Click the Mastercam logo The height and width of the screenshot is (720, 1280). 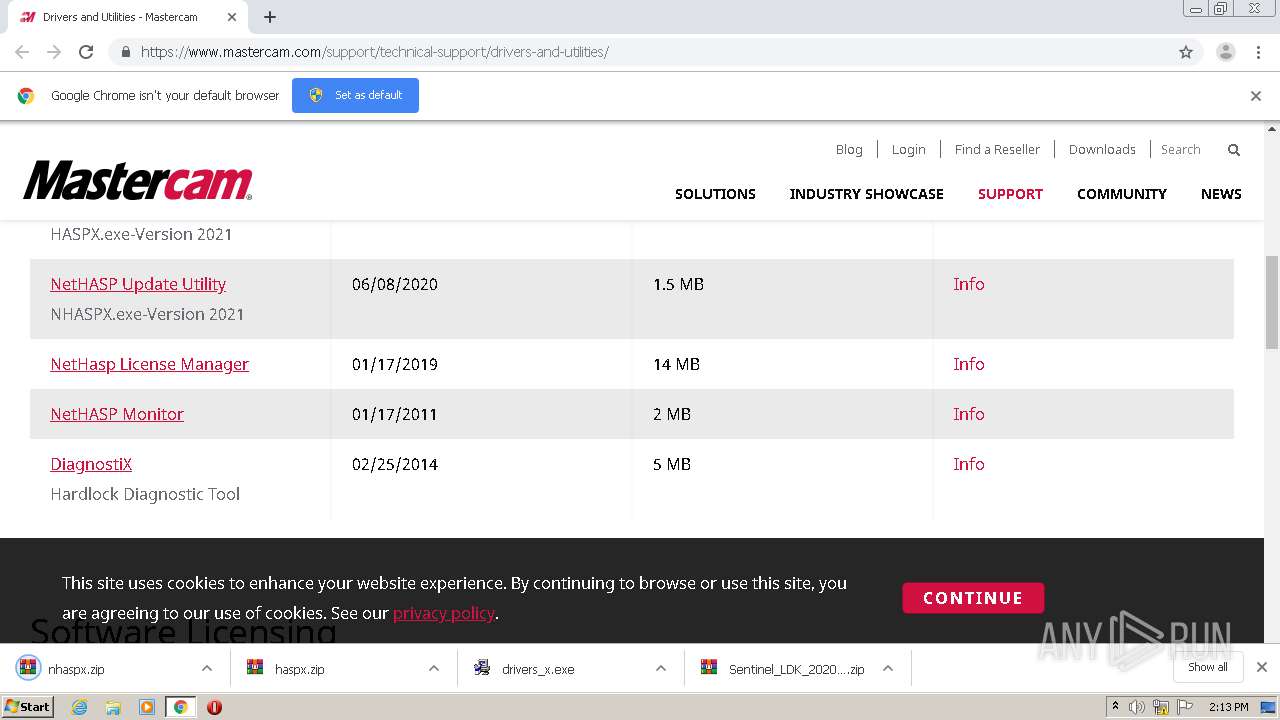pos(138,181)
